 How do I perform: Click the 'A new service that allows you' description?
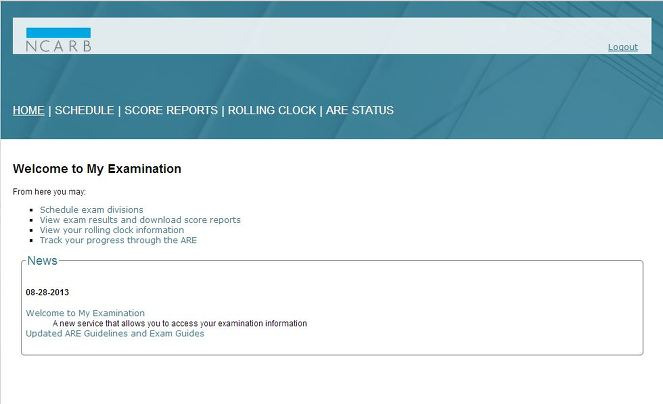point(180,323)
